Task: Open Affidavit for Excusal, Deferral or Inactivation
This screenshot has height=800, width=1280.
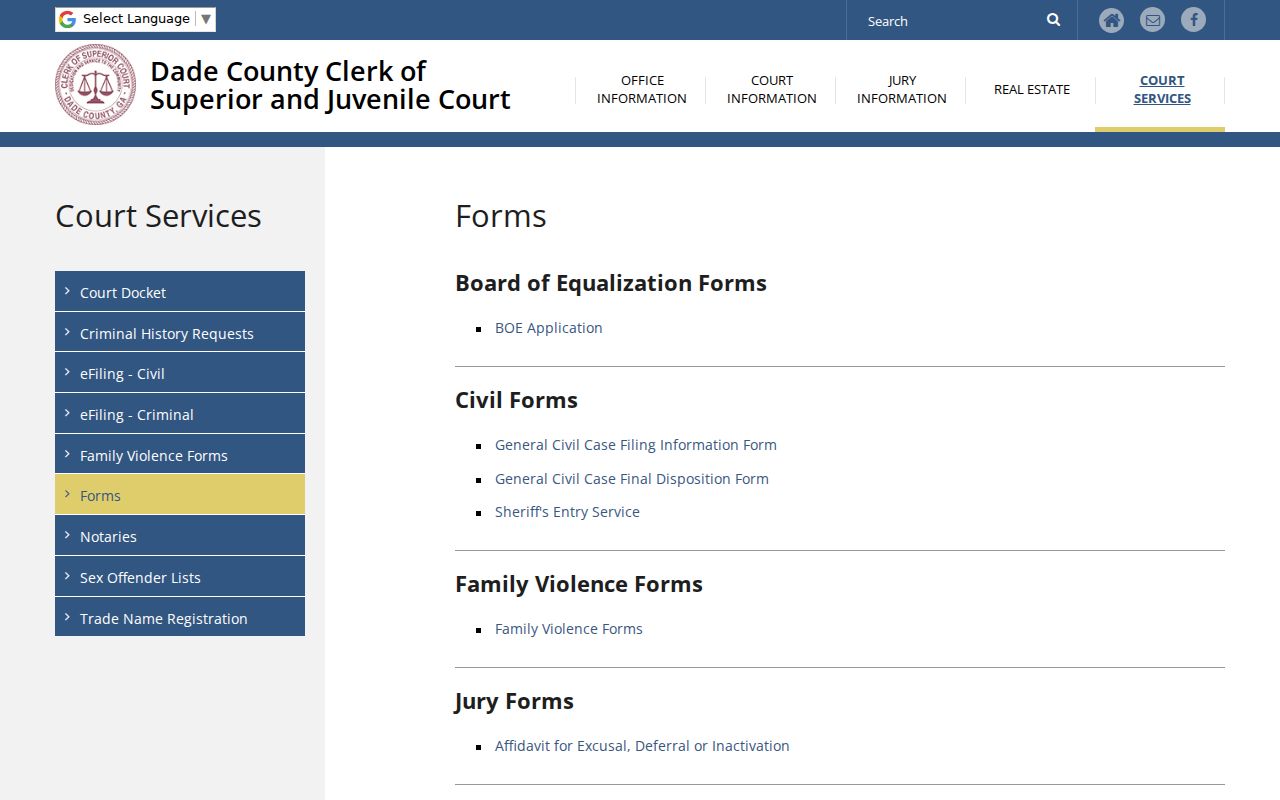Action: tap(642, 746)
